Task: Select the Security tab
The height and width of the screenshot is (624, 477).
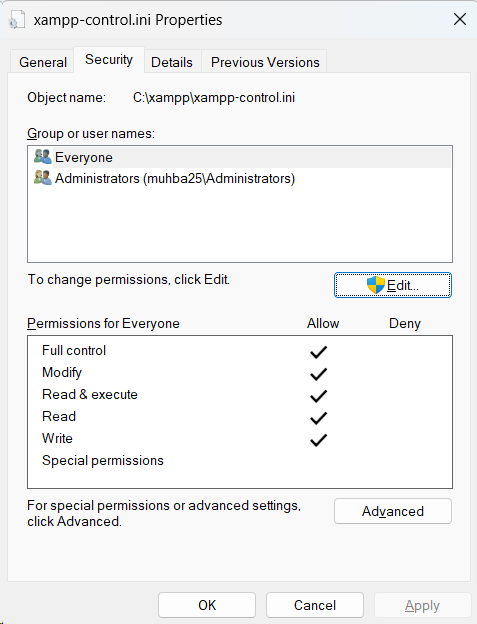Action: click(109, 60)
